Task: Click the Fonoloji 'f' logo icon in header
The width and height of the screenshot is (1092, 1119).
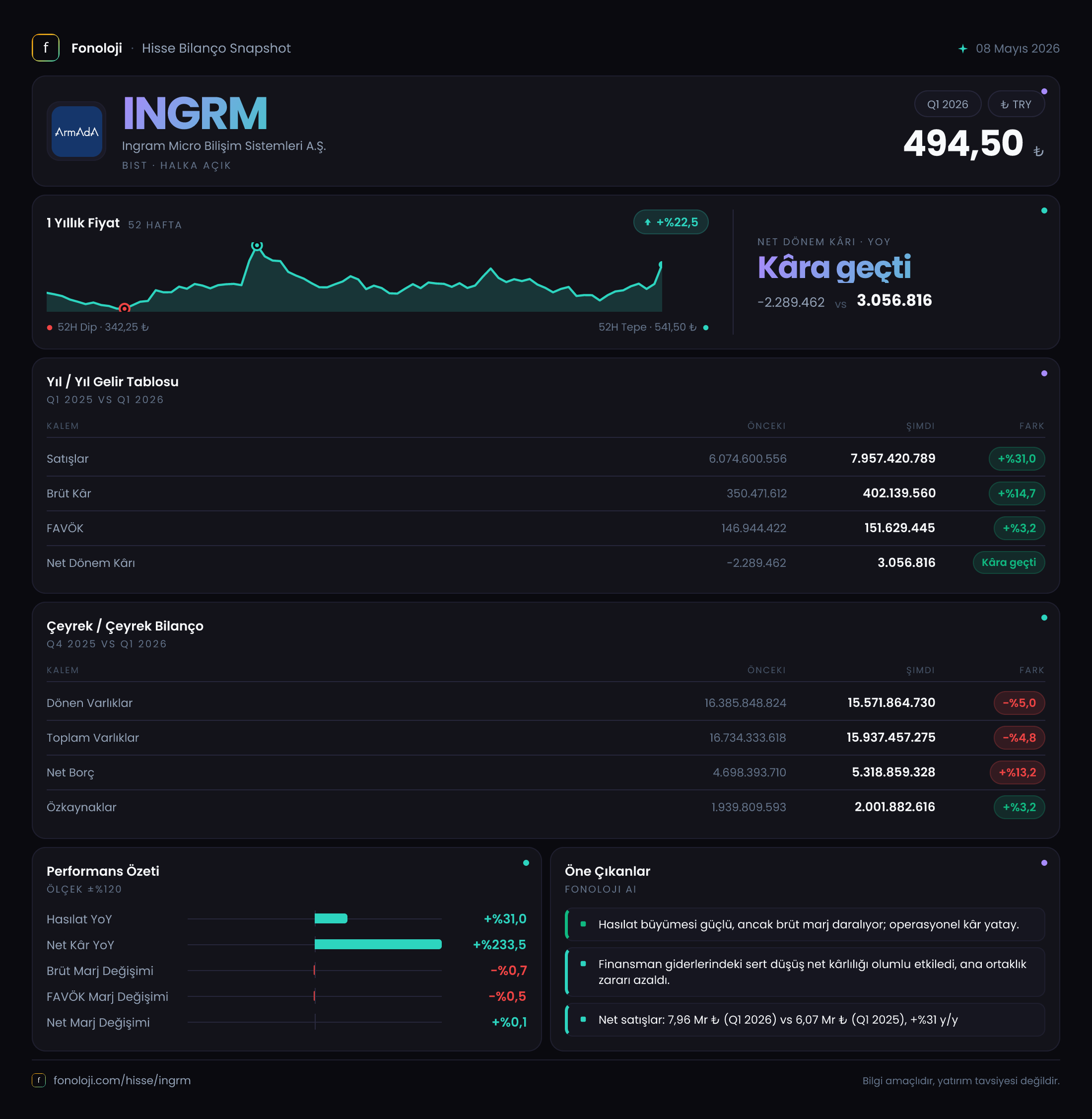Action: coord(45,48)
